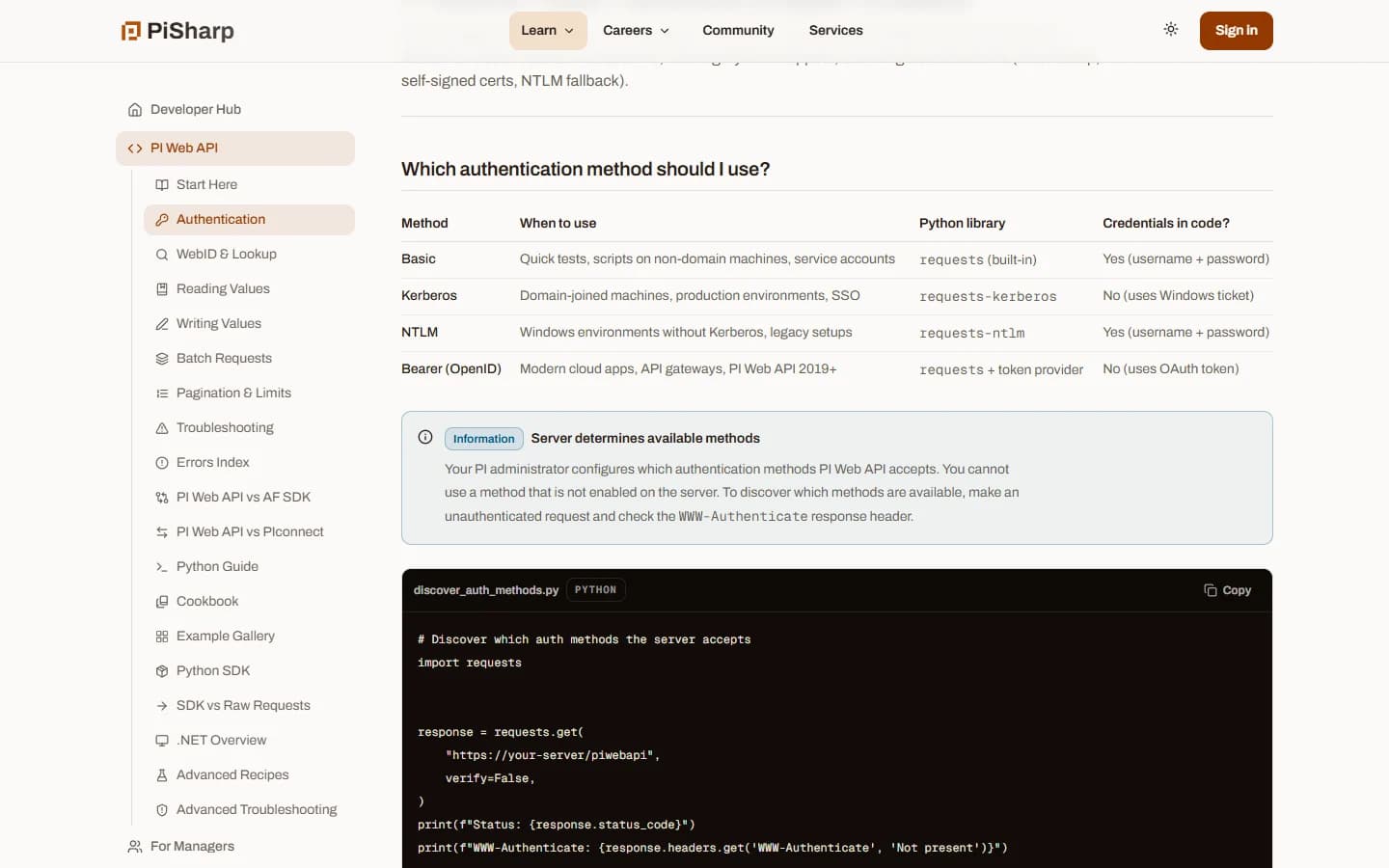The image size is (1389, 868).
Task: Open the Learn dropdown menu
Action: [x=548, y=31]
